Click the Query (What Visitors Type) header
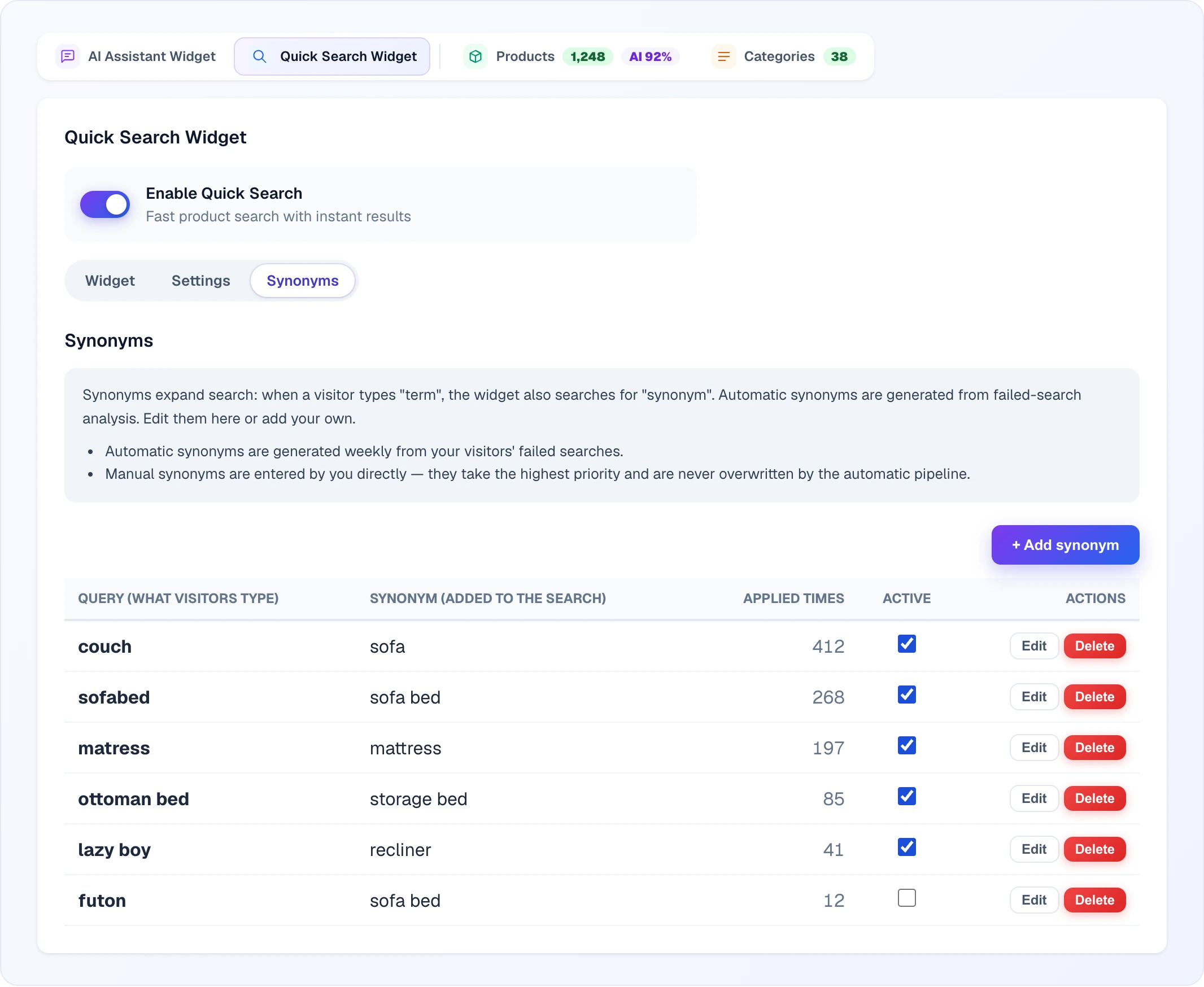1204x987 pixels. coord(178,599)
